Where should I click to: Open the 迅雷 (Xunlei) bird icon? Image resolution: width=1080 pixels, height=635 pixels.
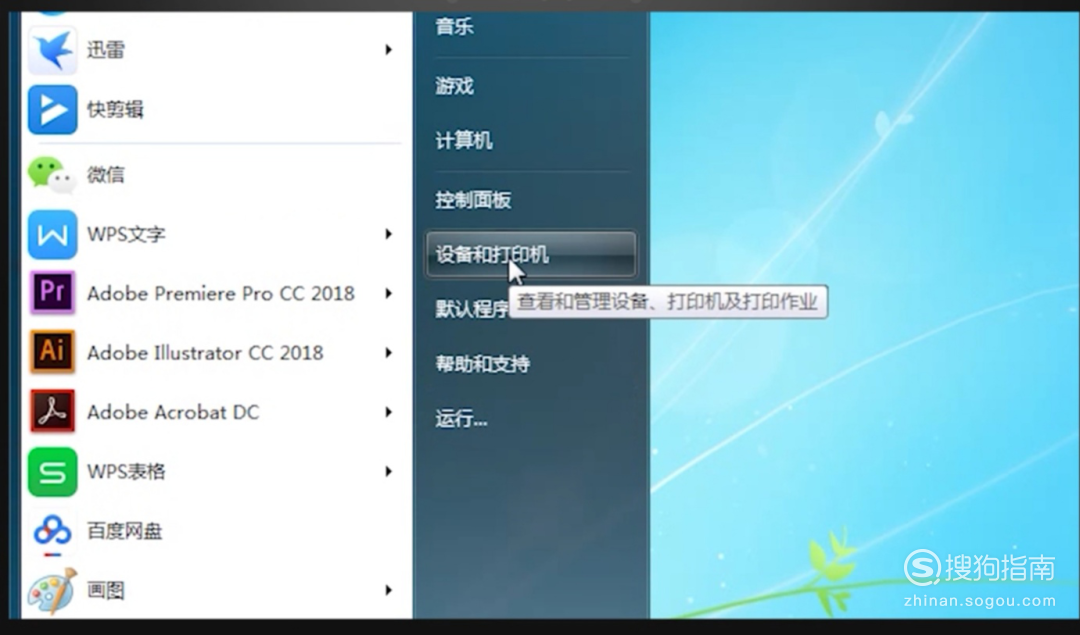pyautogui.click(x=52, y=50)
